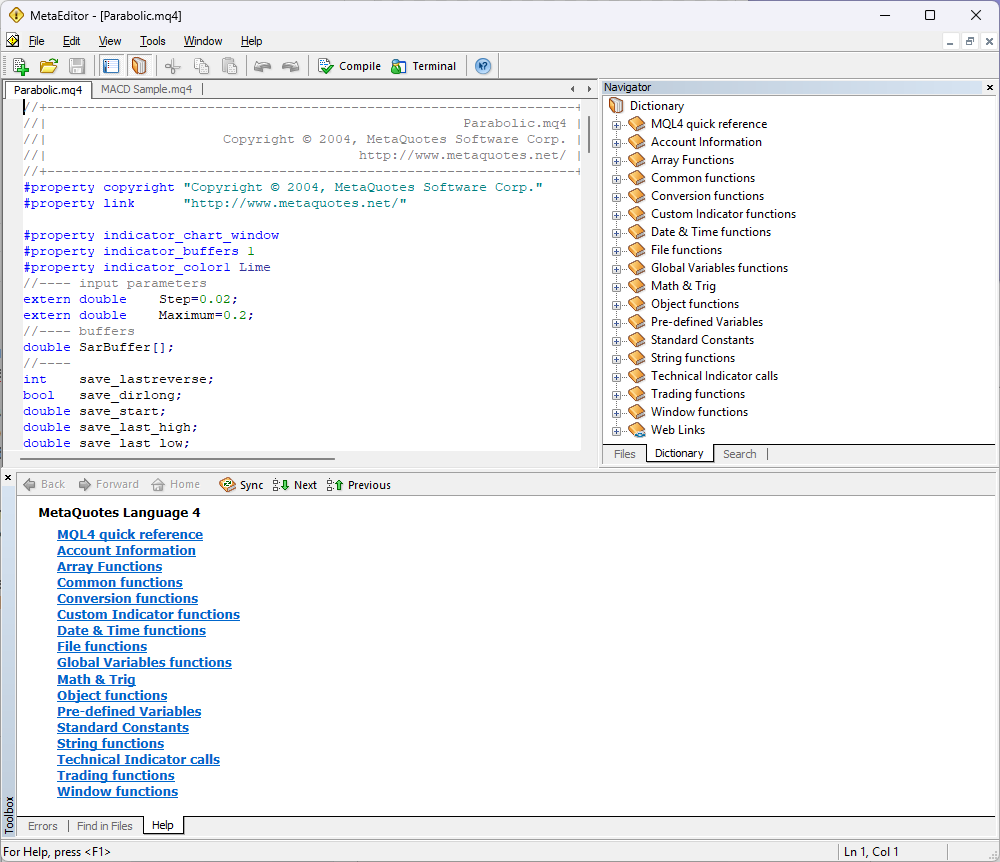Image resolution: width=1000 pixels, height=862 pixels.
Task: Click the editor vertical scrollbar thumb
Action: (589, 135)
